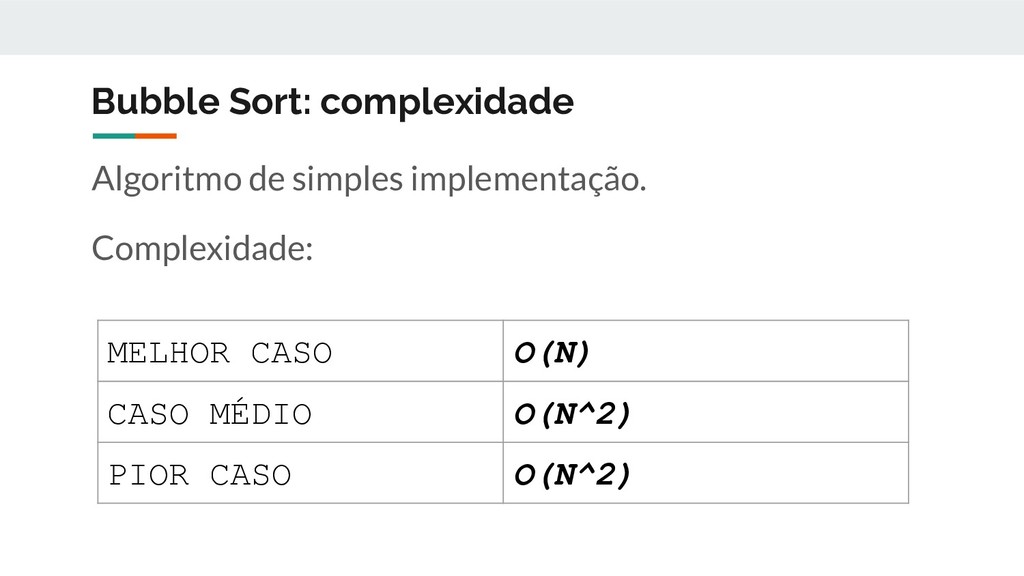1024x576 pixels.
Task: Click the word PIOR in the table
Action: point(149,475)
